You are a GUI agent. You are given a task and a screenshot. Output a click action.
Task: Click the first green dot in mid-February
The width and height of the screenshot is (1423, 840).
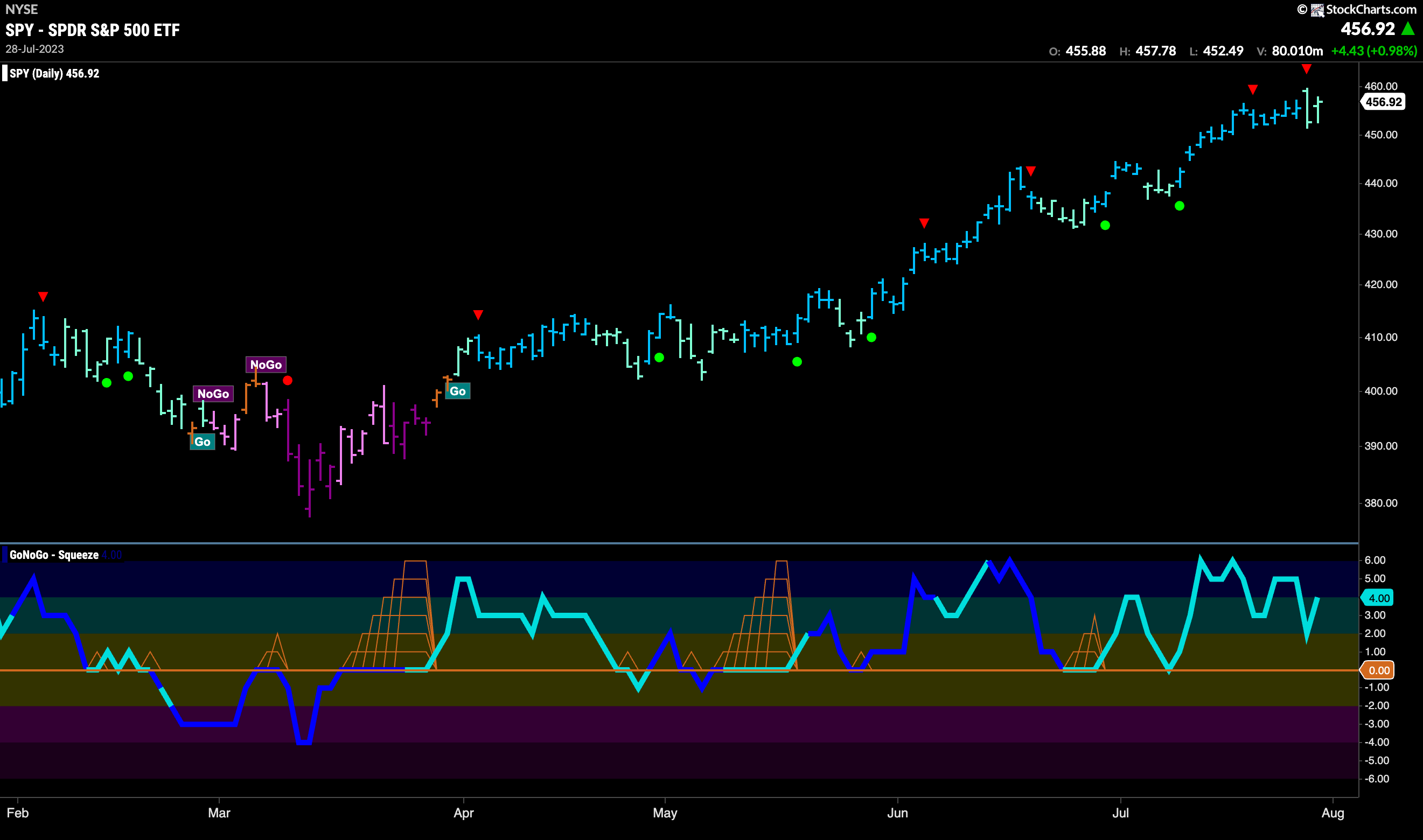pos(107,383)
